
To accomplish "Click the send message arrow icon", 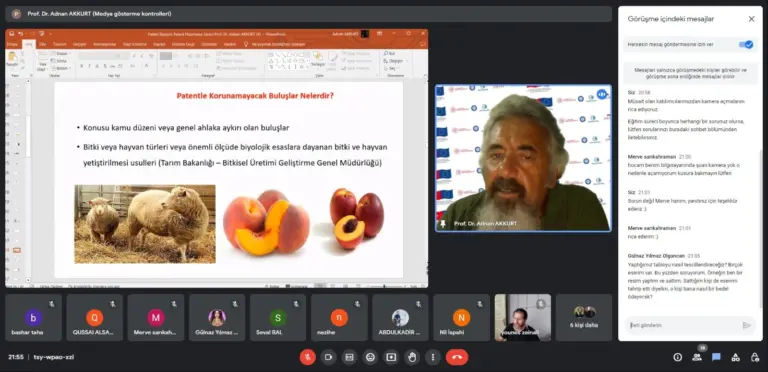I will [746, 325].
